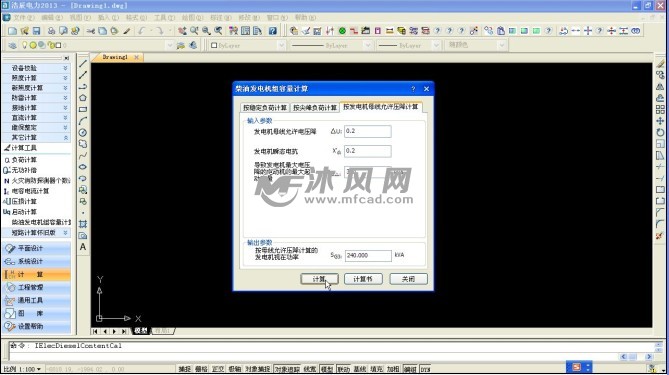Switch to 按稳定负荷计算 tab
Image resolution: width=669 pixels, height=375 pixels.
(265, 108)
